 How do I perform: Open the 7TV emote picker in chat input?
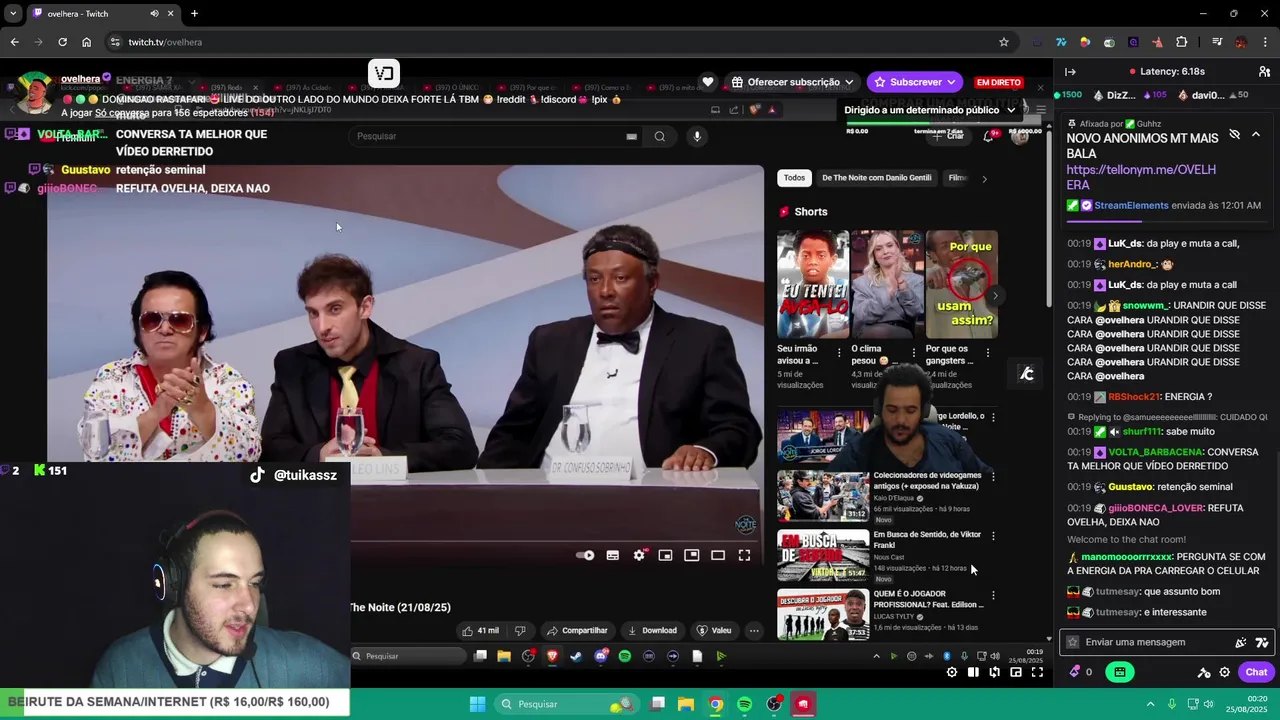tap(1262, 642)
